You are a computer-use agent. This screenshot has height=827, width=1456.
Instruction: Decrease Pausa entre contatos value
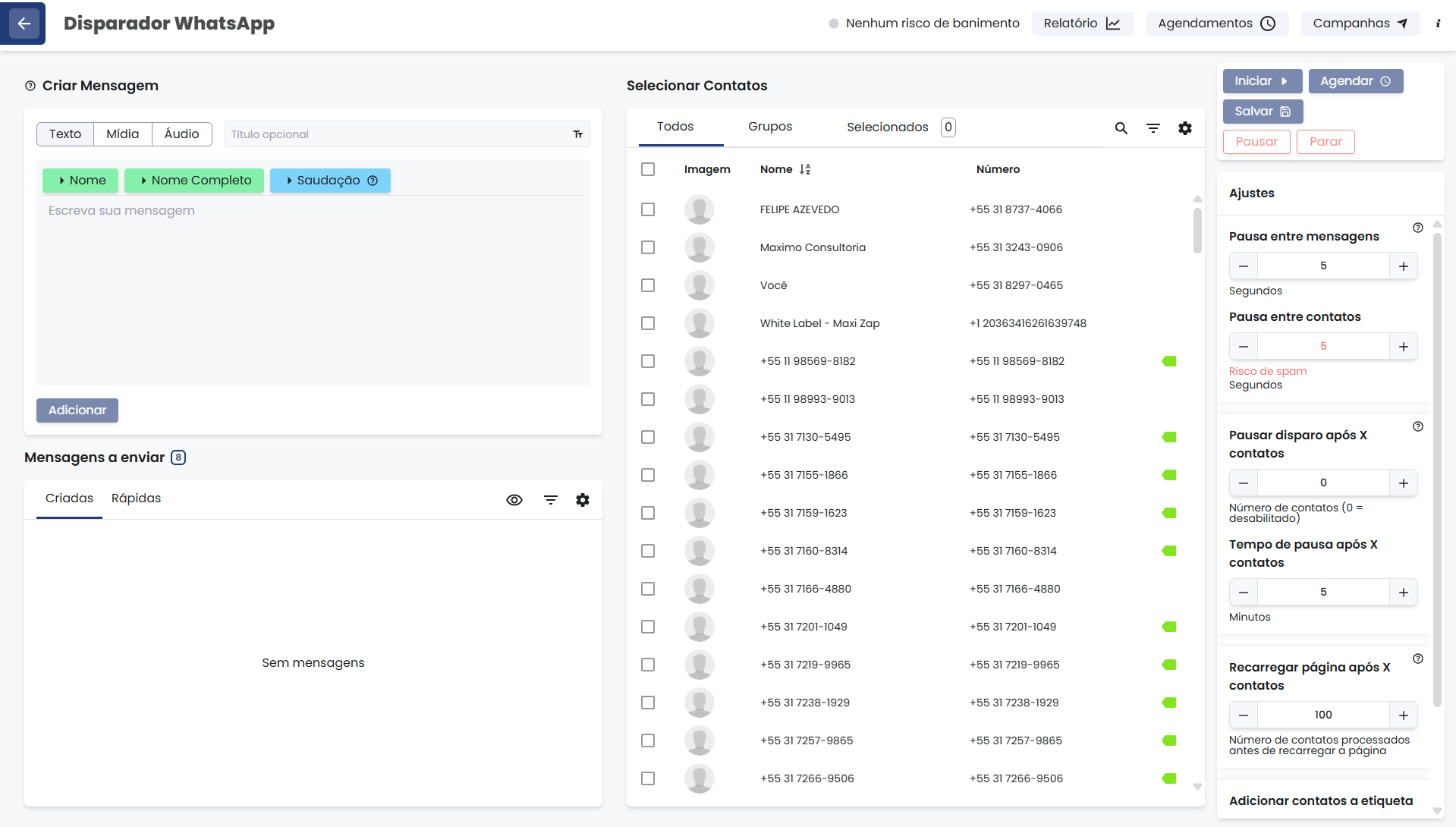click(1244, 347)
